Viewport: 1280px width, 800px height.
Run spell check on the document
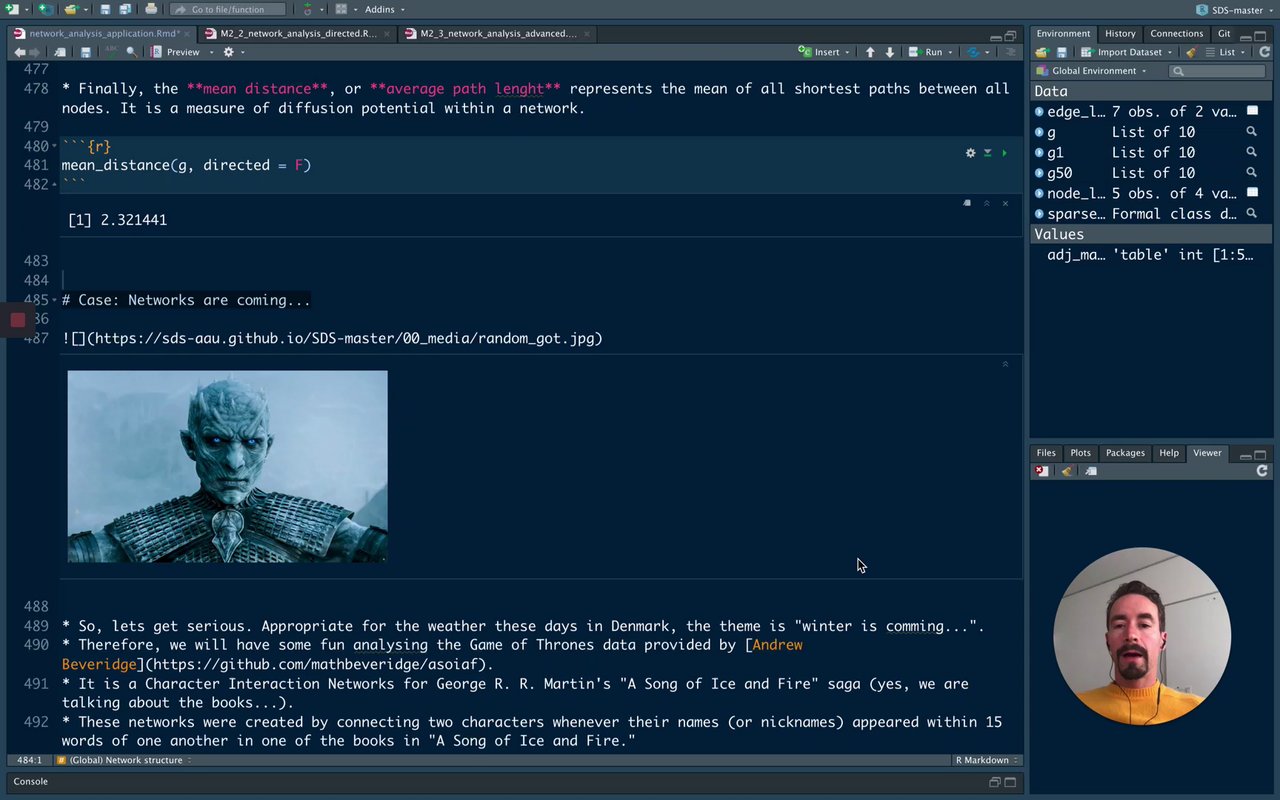[x=111, y=52]
